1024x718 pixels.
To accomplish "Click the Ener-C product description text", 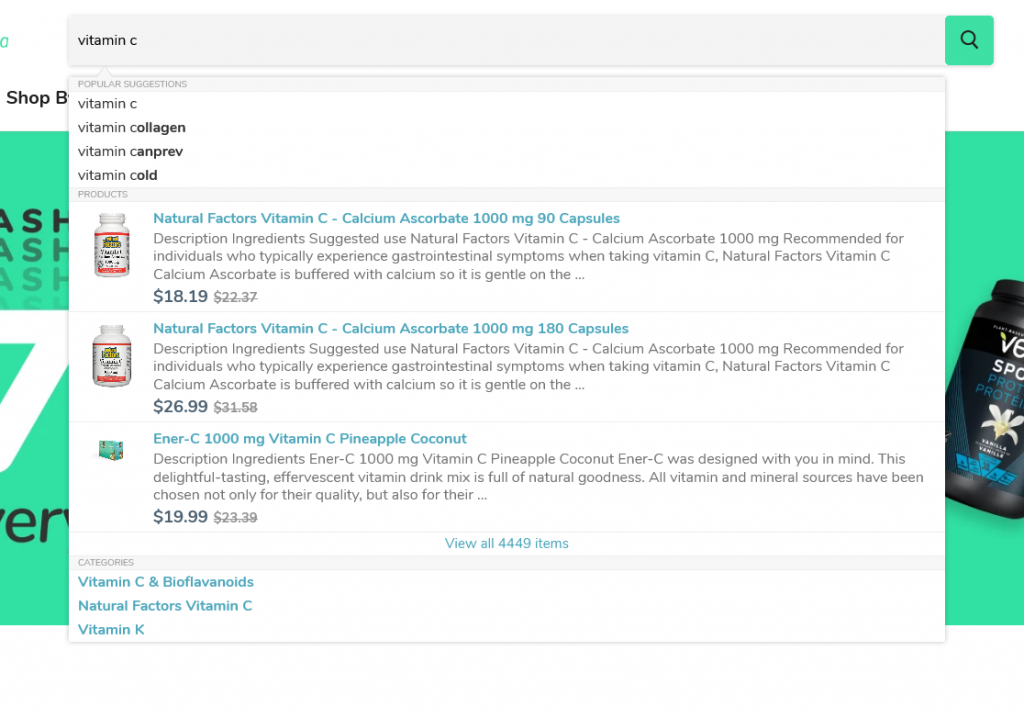I will (538, 477).
